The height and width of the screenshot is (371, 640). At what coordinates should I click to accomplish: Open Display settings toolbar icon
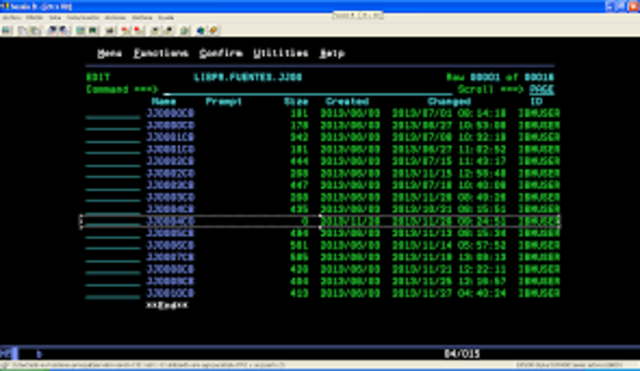[80, 31]
